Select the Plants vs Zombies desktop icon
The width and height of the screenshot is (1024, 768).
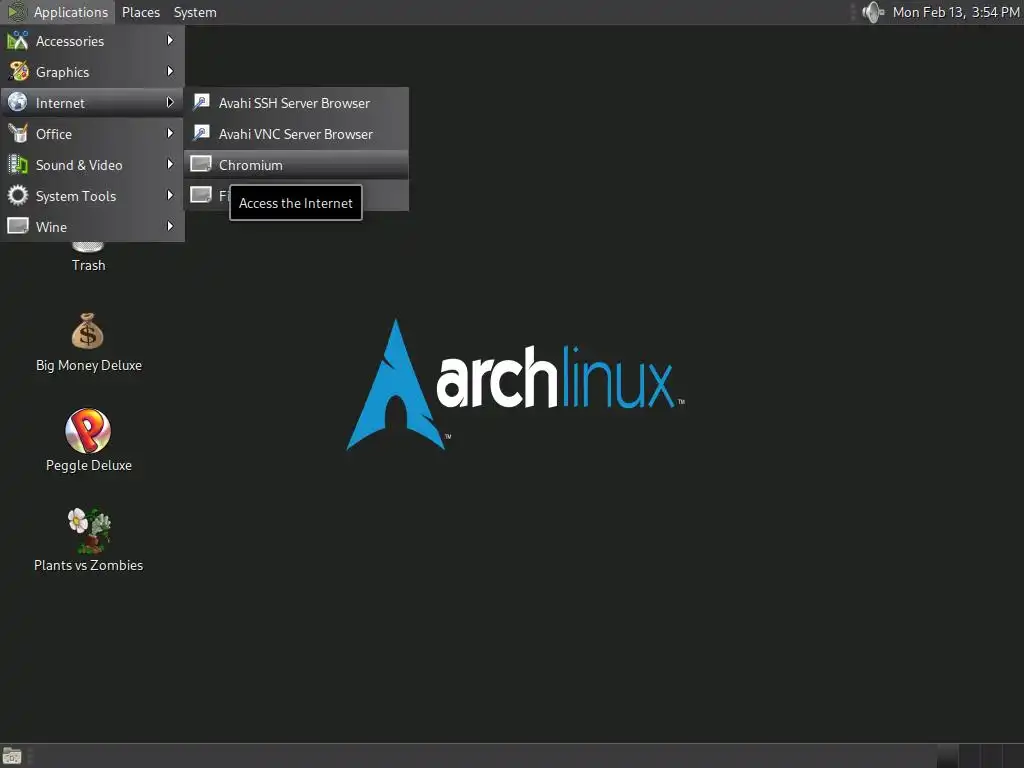click(89, 530)
